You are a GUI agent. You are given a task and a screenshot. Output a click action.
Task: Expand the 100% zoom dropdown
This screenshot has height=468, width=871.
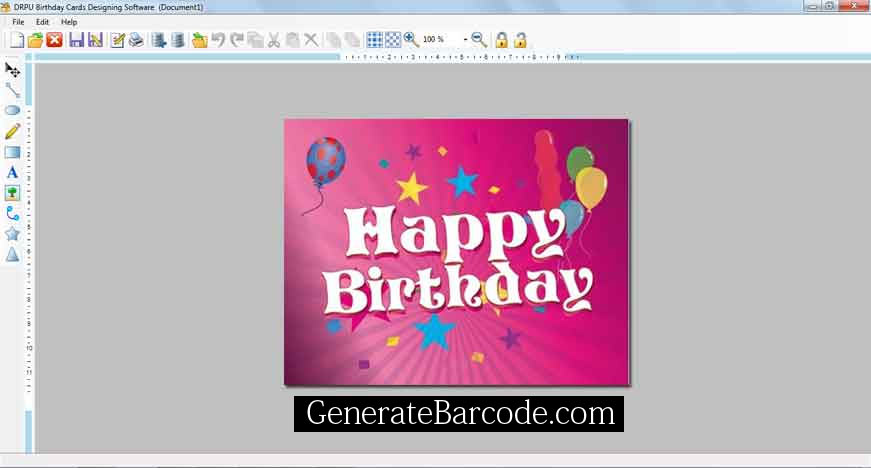pyautogui.click(x=465, y=40)
